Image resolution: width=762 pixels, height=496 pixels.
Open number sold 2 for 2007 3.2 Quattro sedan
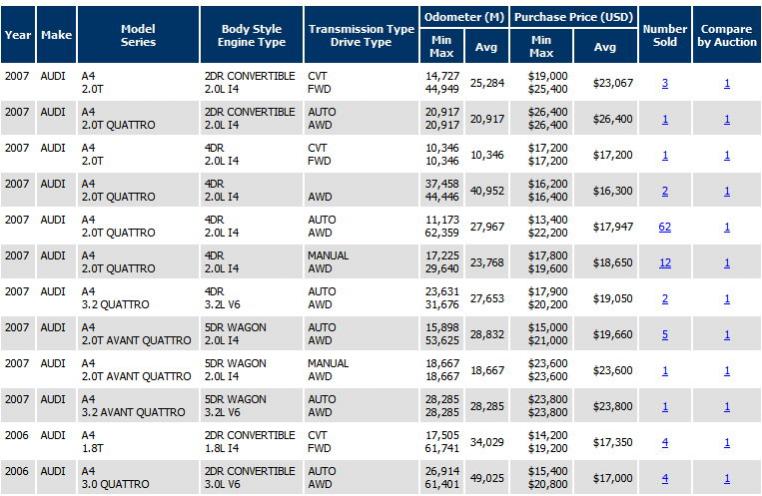tap(665, 299)
